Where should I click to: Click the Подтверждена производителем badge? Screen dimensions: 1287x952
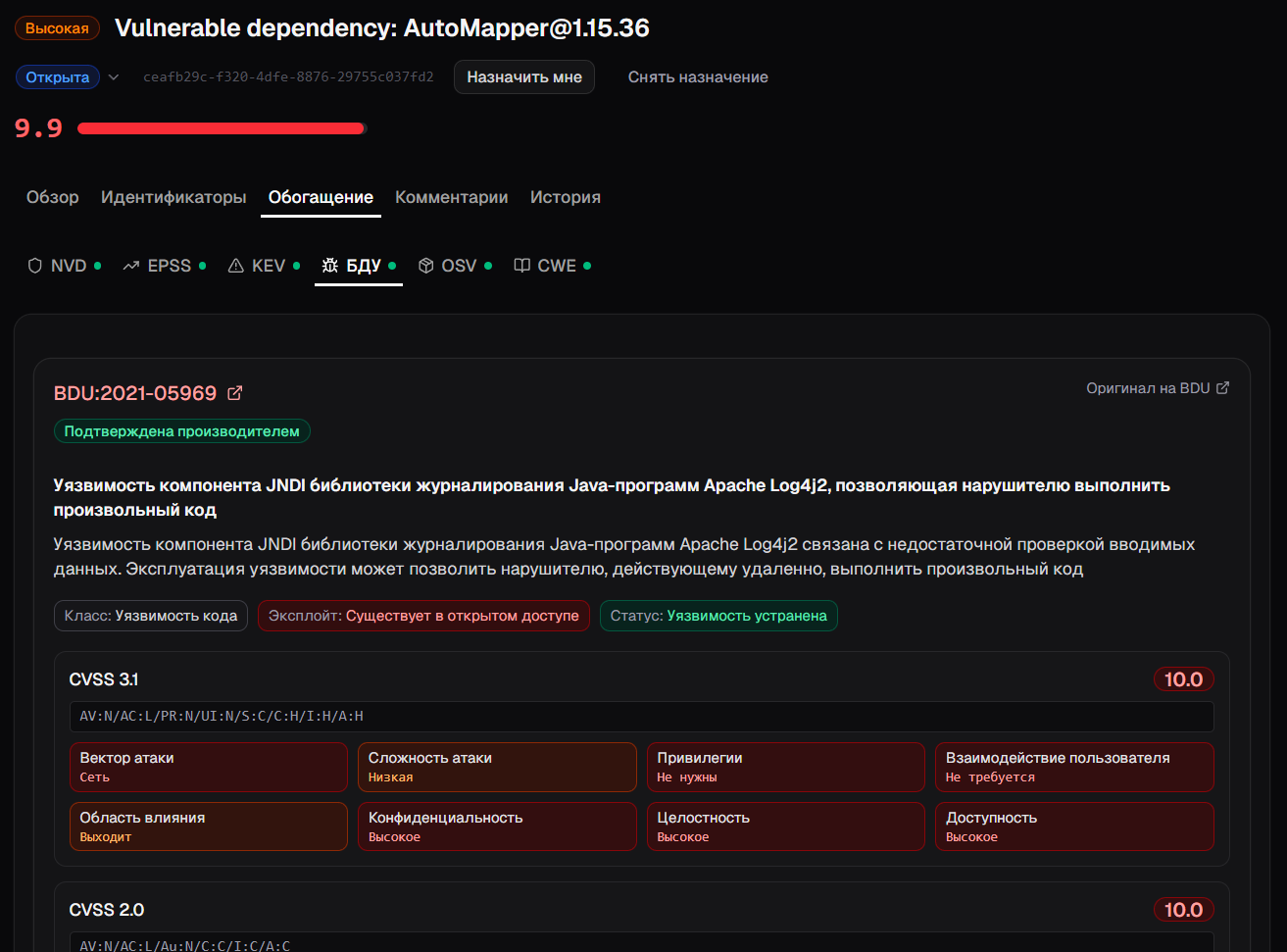click(x=182, y=431)
